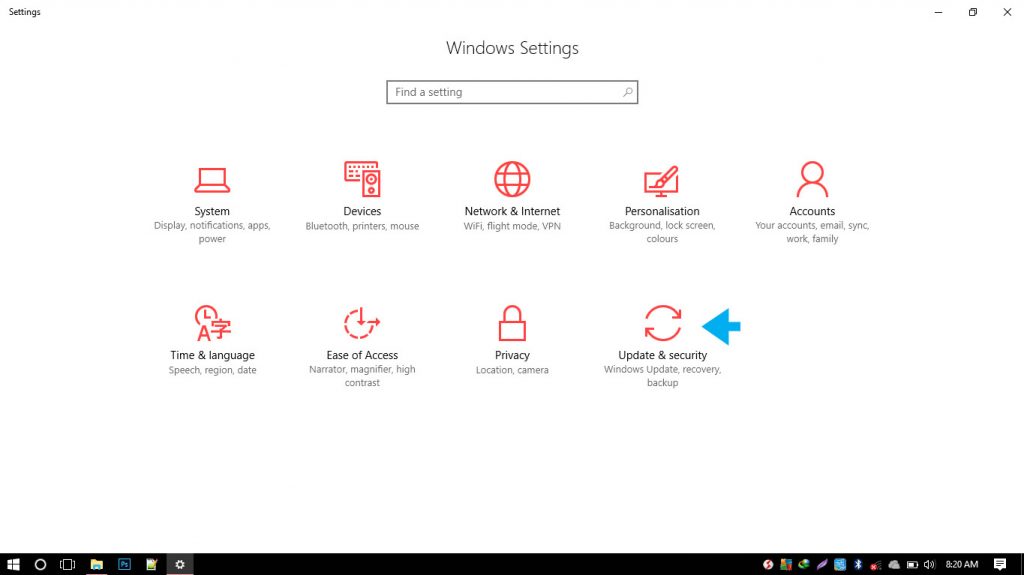Click the red S tray icon
The width and height of the screenshot is (1024, 575).
click(768, 565)
